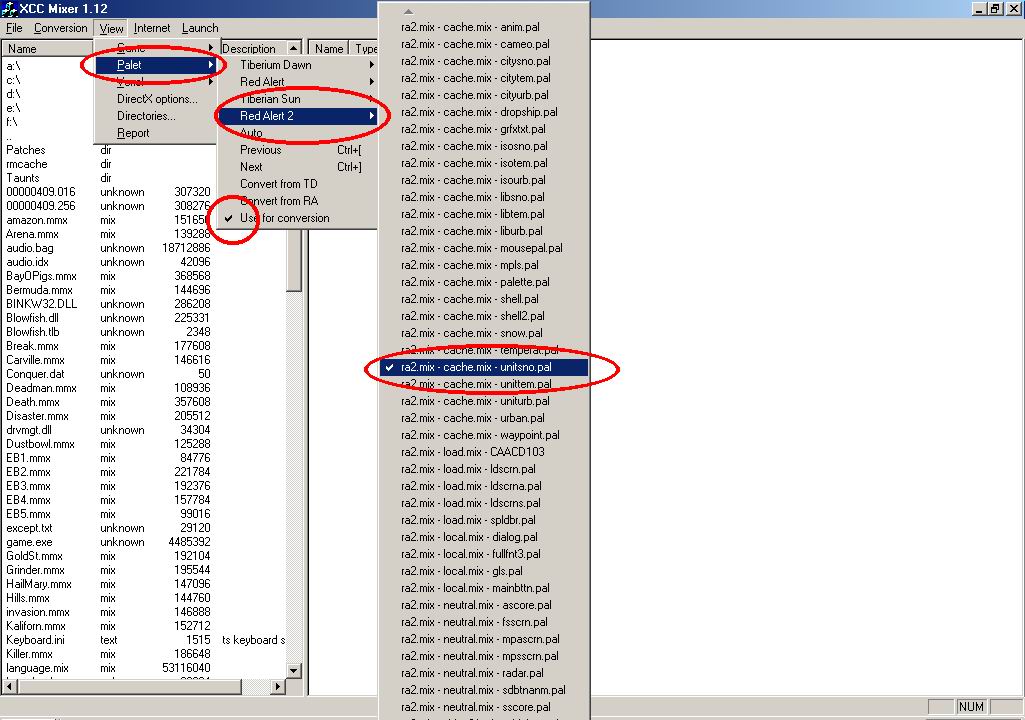This screenshot has height=720, width=1025.
Task: Choose the cache.mix waypoint.pal palette
Action: (484, 435)
